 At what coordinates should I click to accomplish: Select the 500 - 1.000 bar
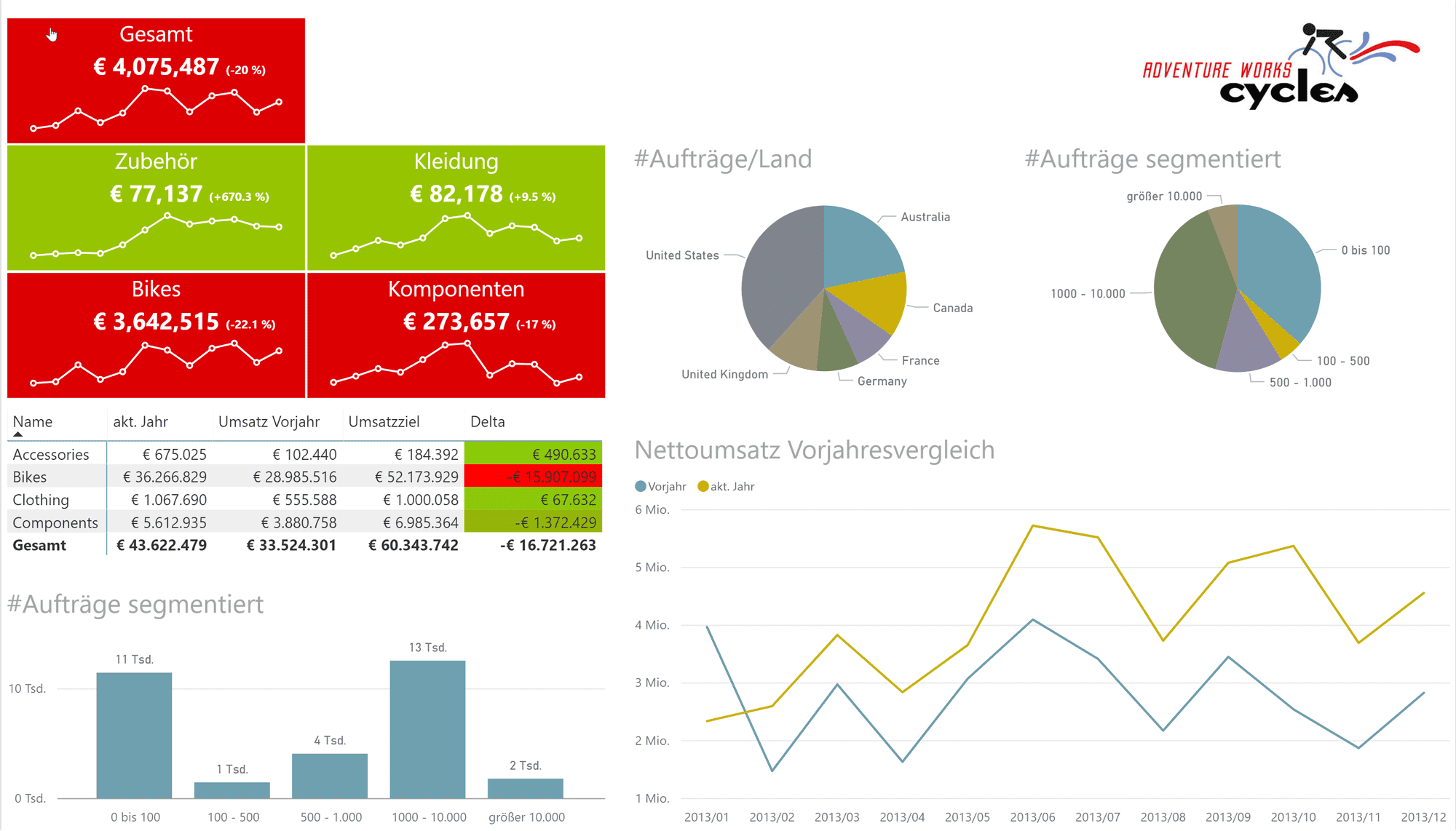click(330, 776)
